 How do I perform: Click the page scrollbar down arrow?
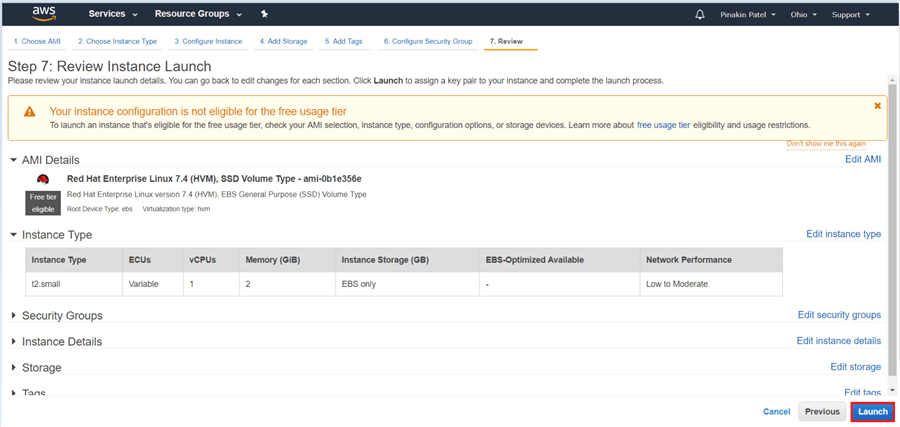(x=892, y=390)
